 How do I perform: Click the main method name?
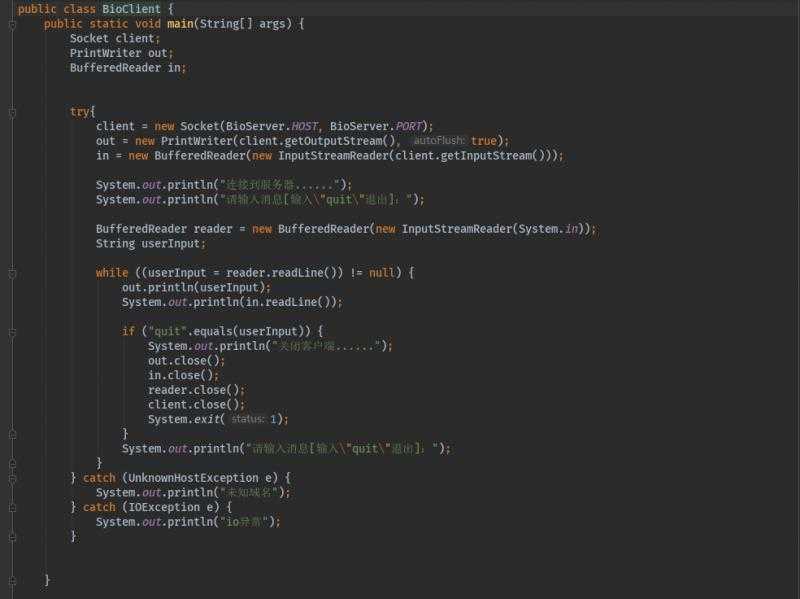click(180, 23)
